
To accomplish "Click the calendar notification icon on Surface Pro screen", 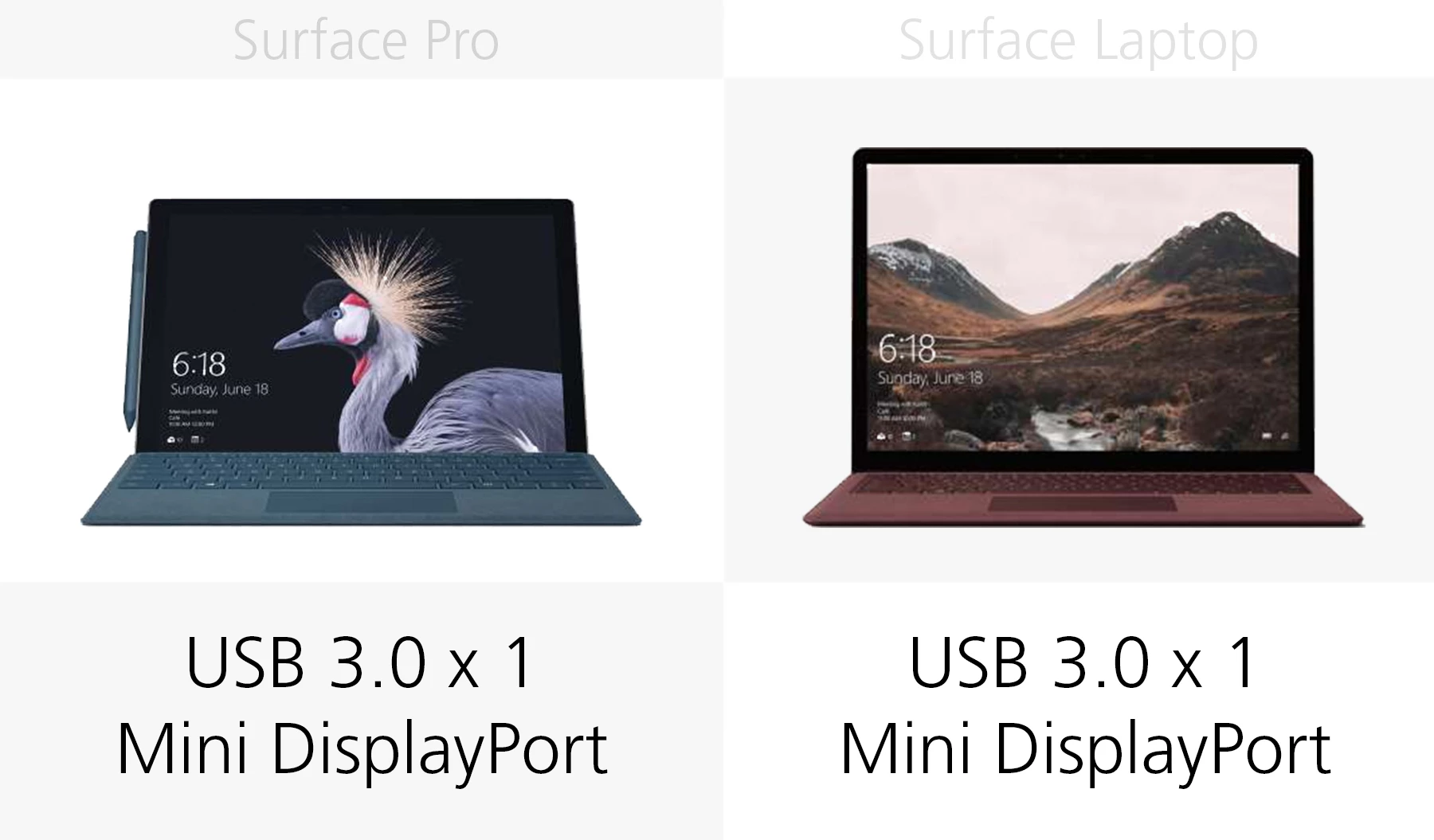I will click(x=197, y=439).
